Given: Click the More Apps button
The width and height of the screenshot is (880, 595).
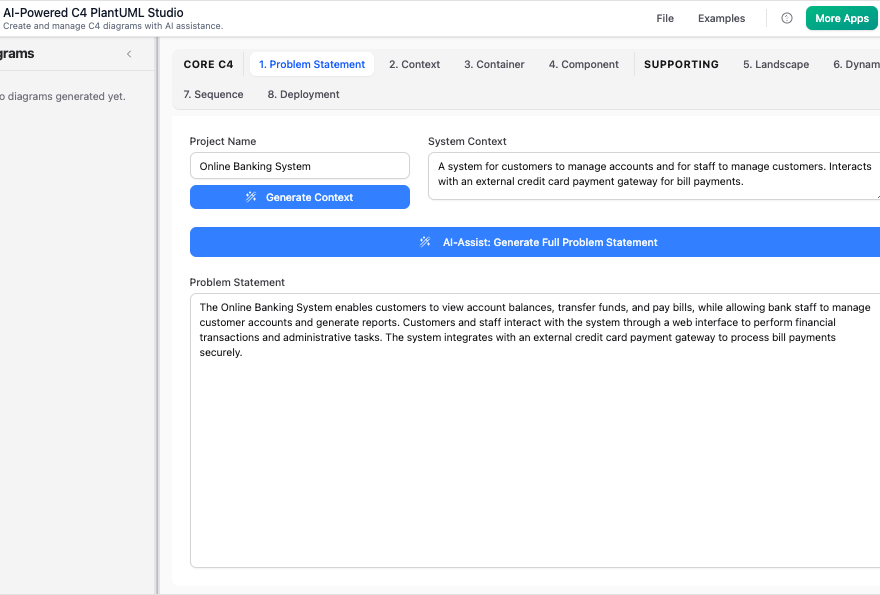Looking at the screenshot, I should [841, 18].
